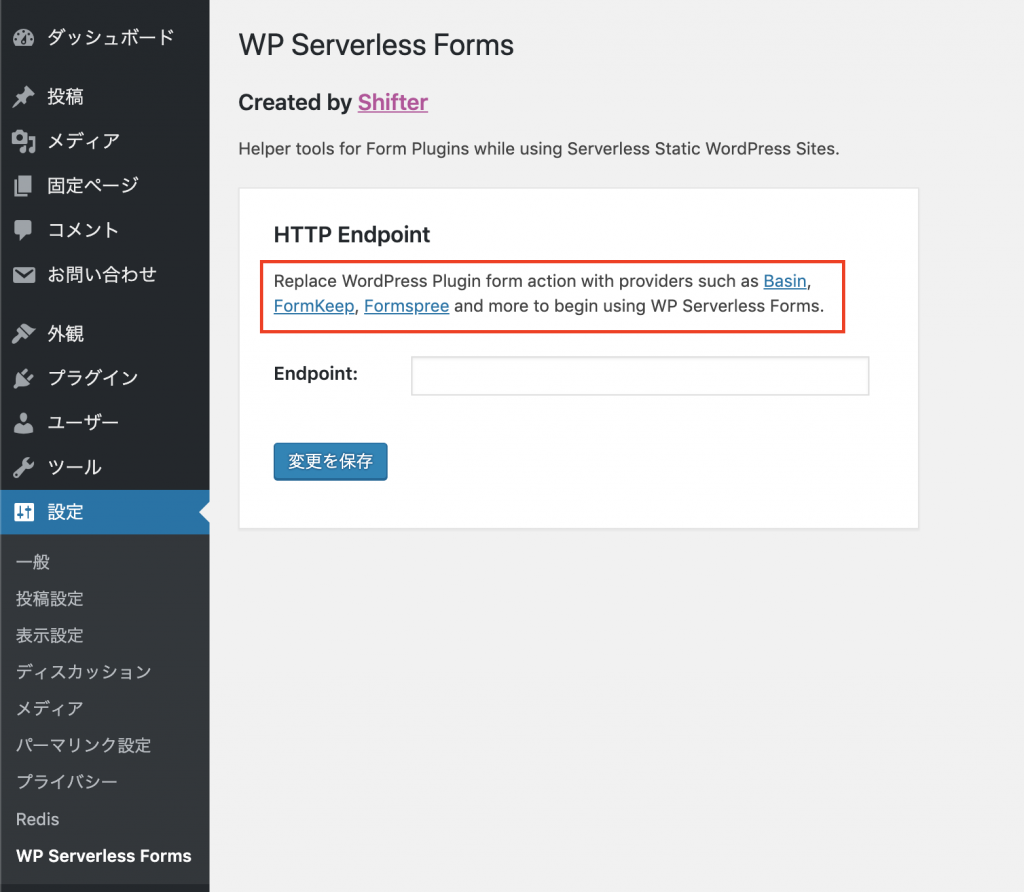
Task: Open 外観 menu
Action: (65, 334)
